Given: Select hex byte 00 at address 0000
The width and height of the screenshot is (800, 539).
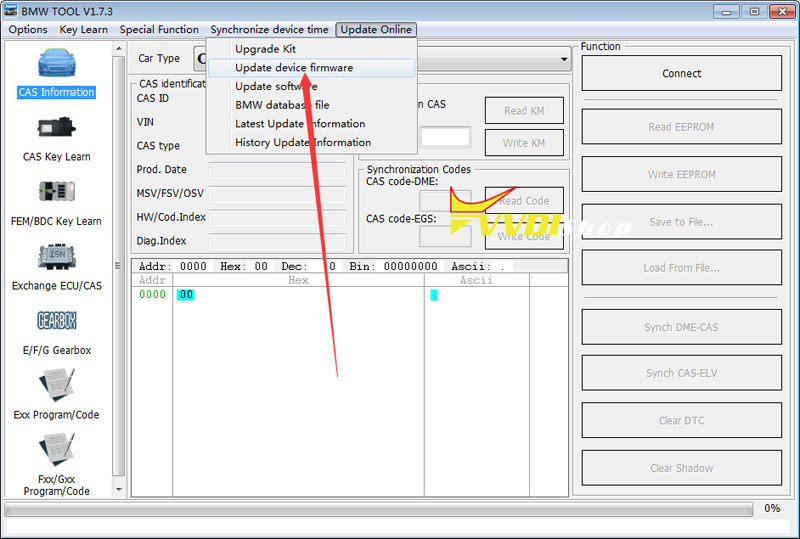Looking at the screenshot, I should [186, 294].
